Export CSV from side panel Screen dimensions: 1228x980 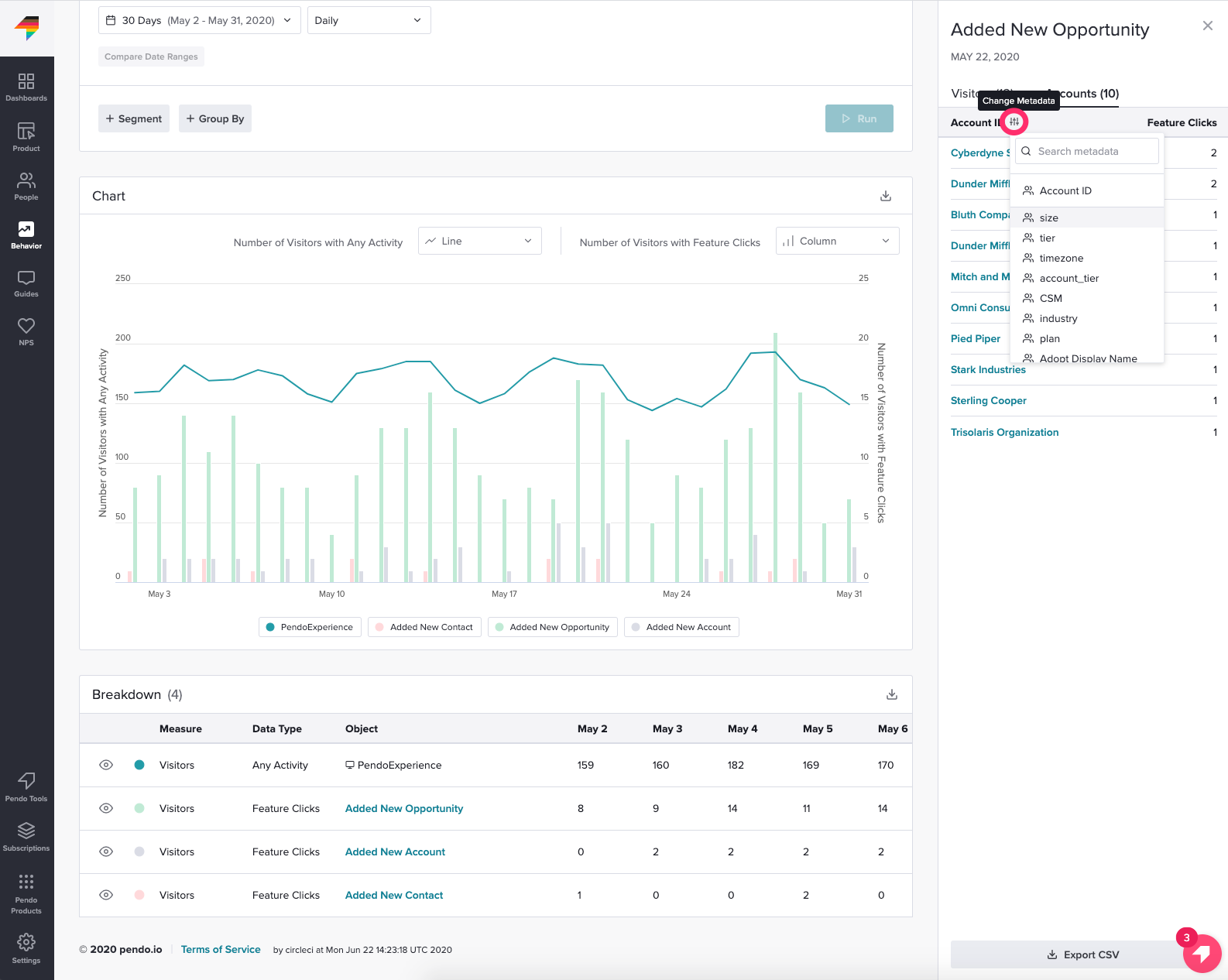pyautogui.click(x=1082, y=954)
